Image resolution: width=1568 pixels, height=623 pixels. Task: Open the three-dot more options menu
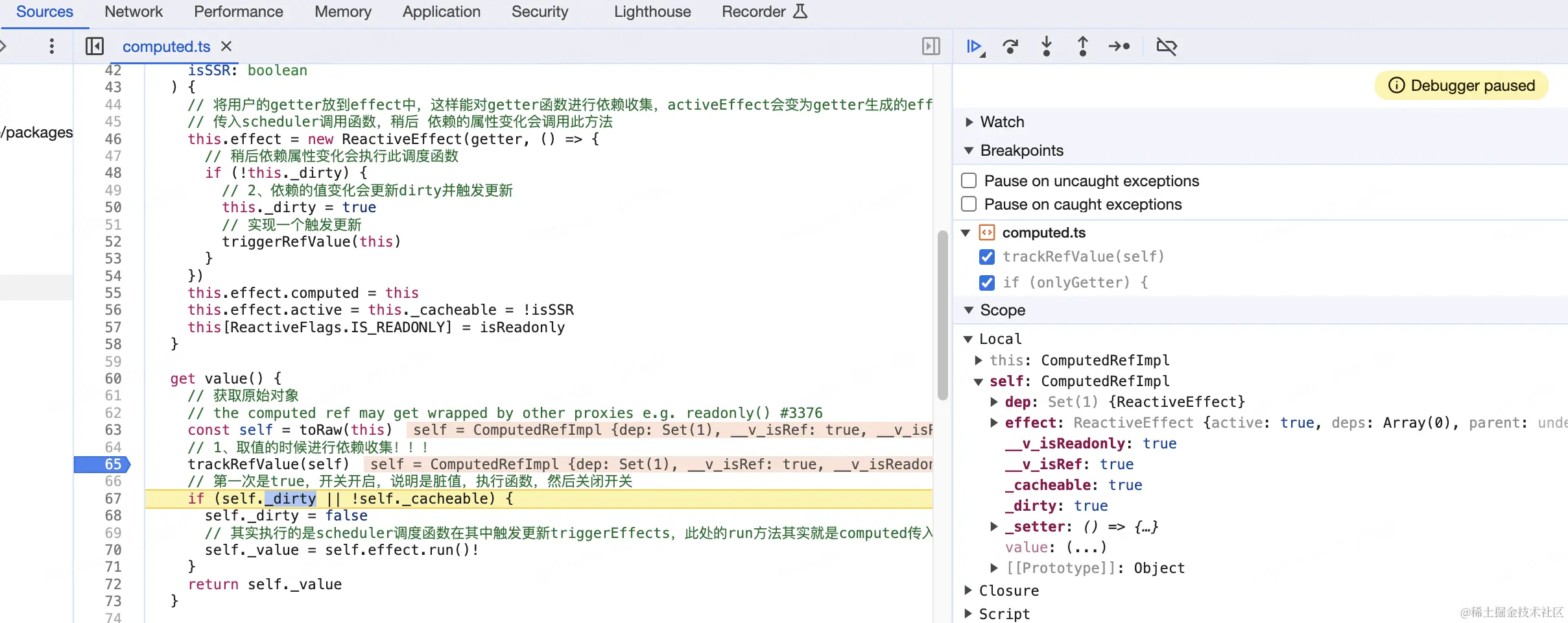click(x=52, y=46)
